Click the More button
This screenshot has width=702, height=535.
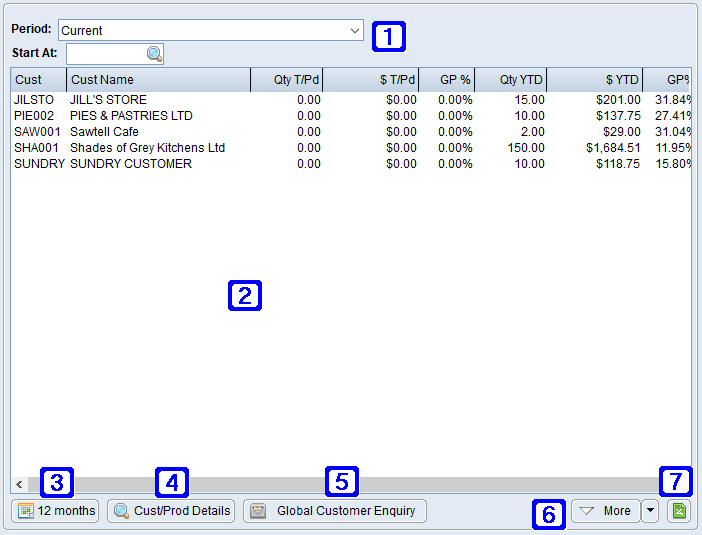[605, 511]
